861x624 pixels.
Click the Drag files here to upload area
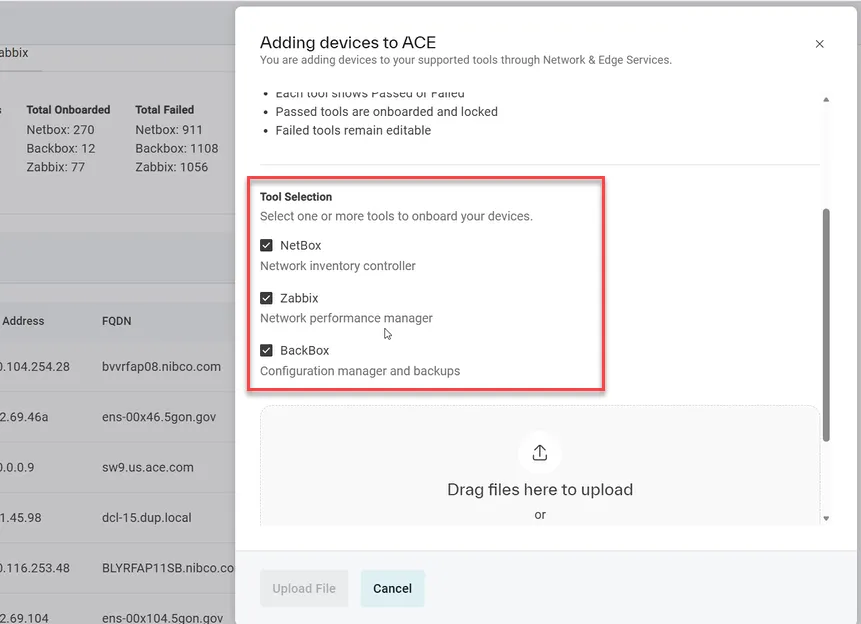click(540, 466)
